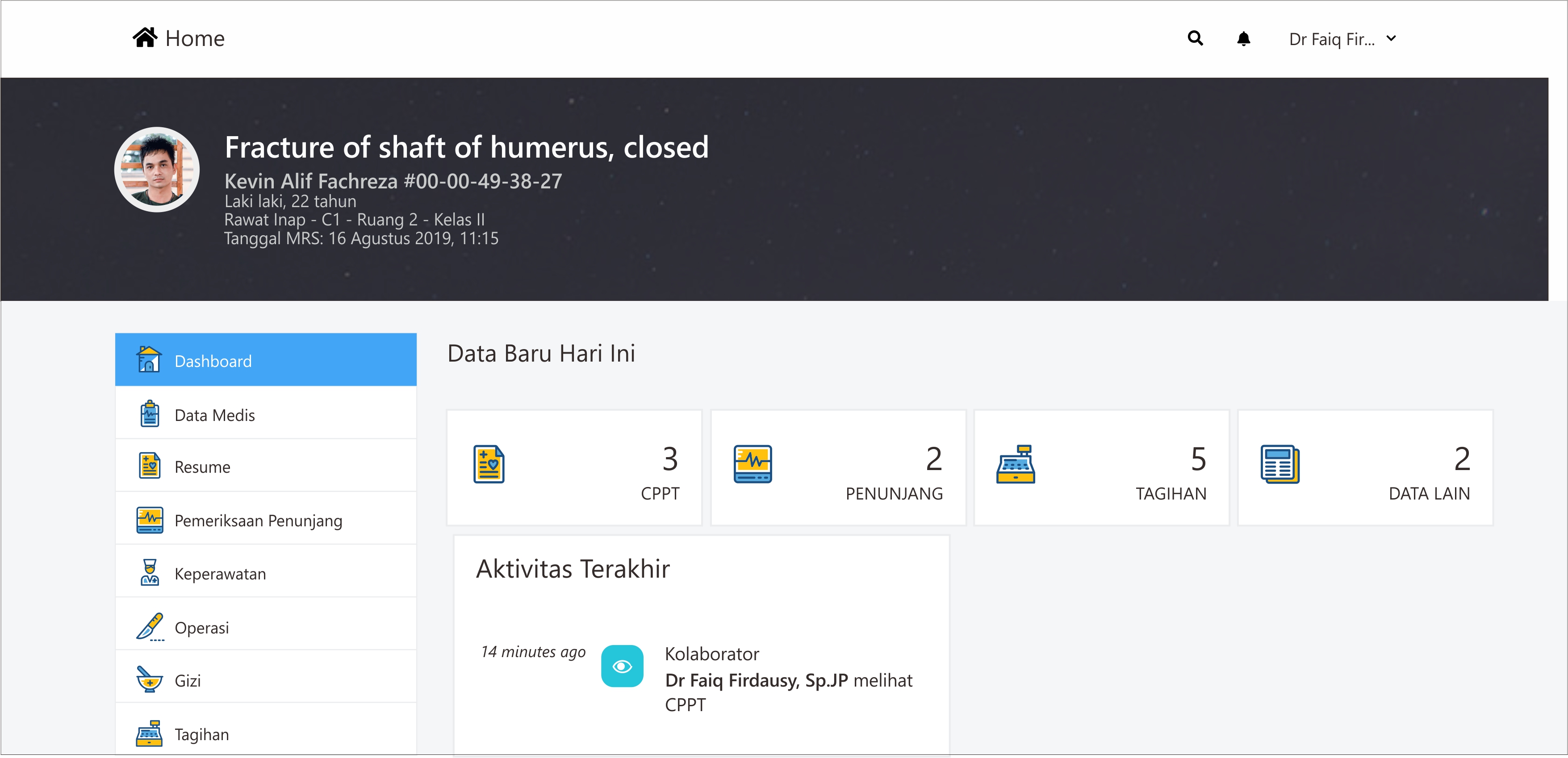Click the CPPT card document icon
1568x758 pixels.
coord(489,465)
